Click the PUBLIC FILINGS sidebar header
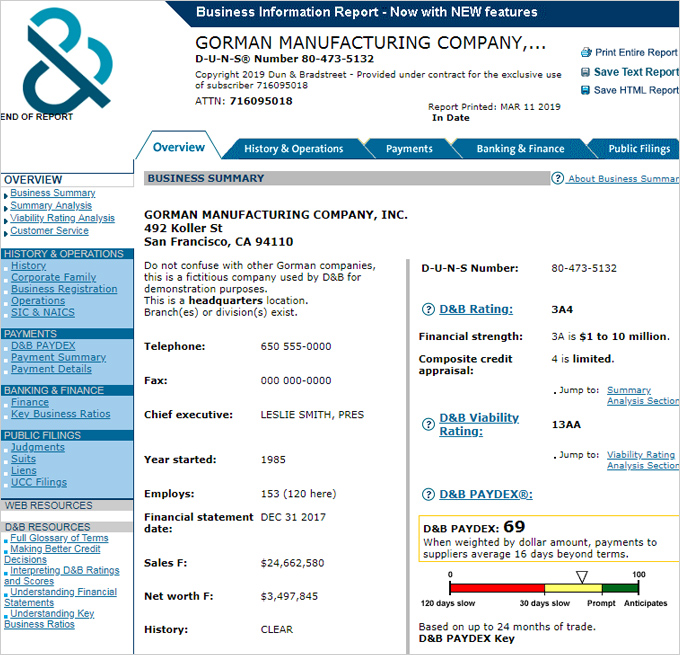The image size is (680, 655). (x=67, y=436)
